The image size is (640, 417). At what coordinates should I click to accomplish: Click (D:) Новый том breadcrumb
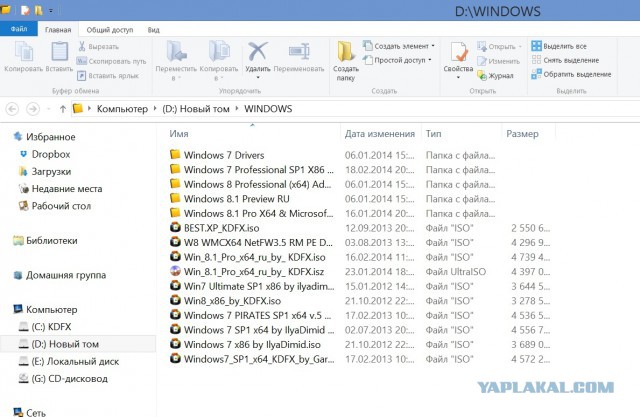pyautogui.click(x=196, y=109)
